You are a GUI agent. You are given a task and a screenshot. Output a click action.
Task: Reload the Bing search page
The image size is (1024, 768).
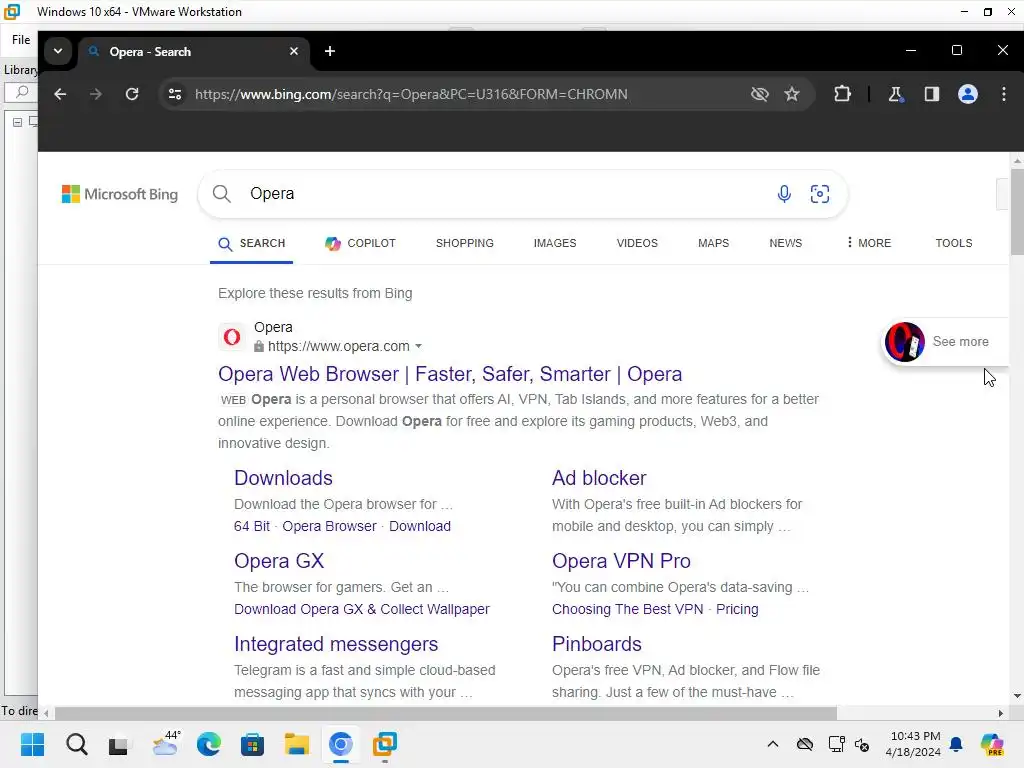coord(132,94)
